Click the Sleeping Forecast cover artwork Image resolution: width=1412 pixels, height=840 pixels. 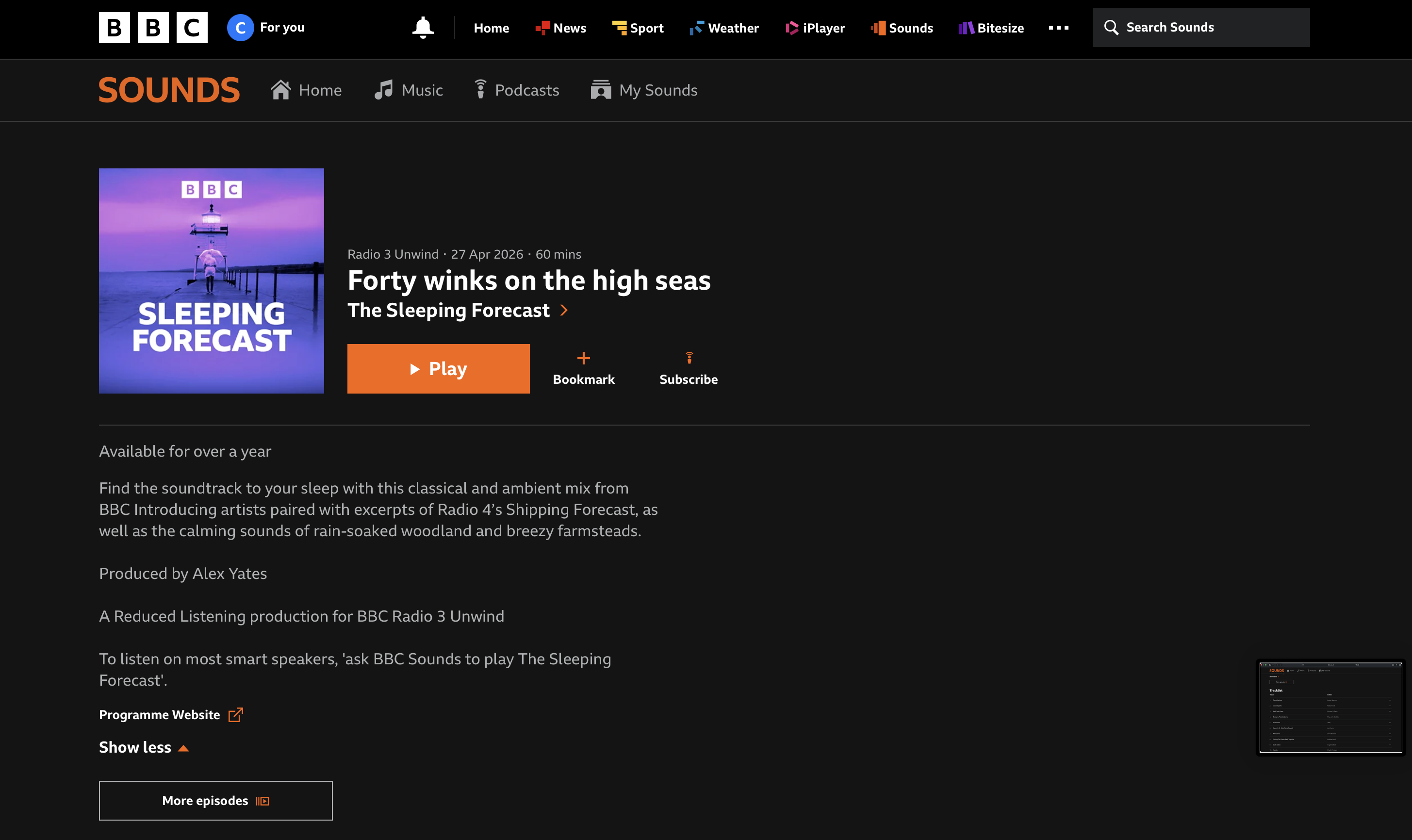click(x=212, y=281)
